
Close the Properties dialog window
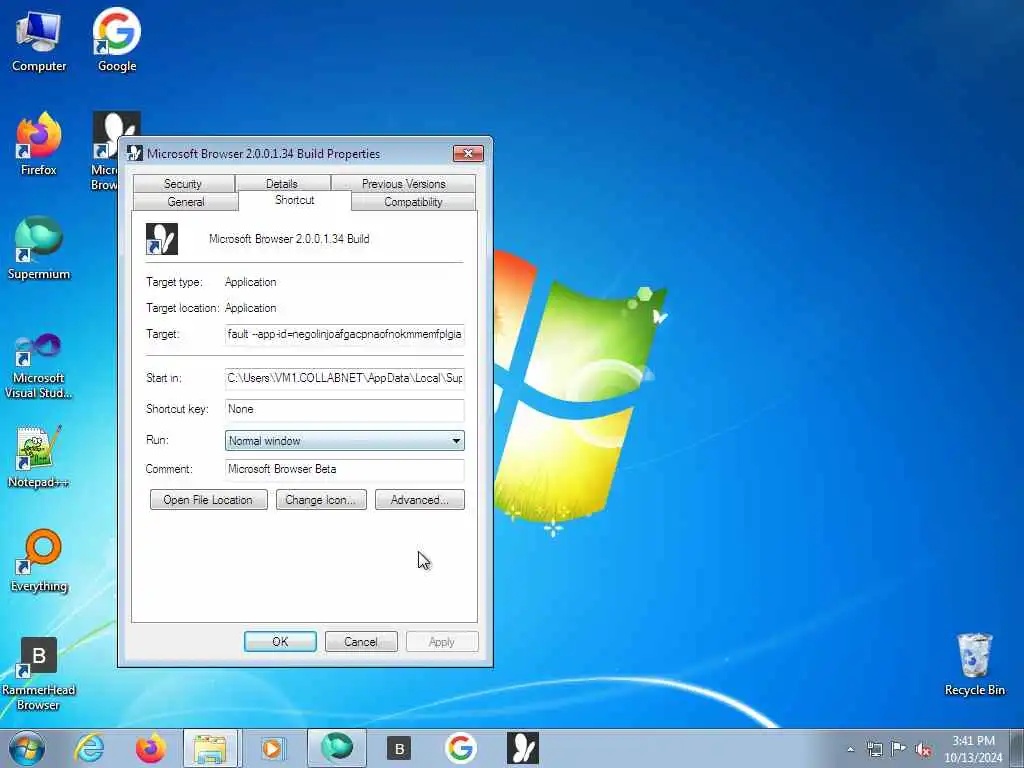(x=468, y=153)
